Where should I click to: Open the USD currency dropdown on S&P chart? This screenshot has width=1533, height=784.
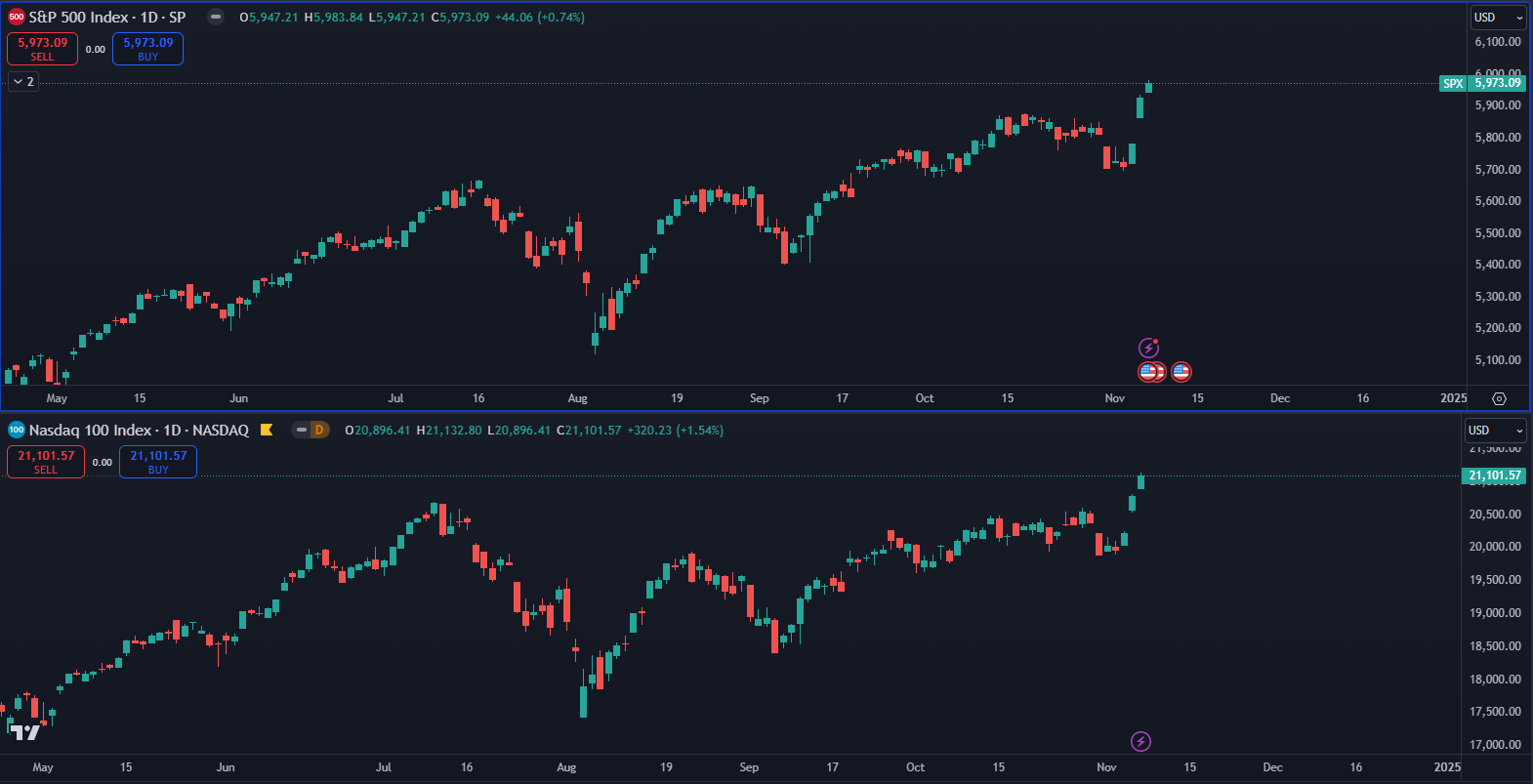point(1498,18)
